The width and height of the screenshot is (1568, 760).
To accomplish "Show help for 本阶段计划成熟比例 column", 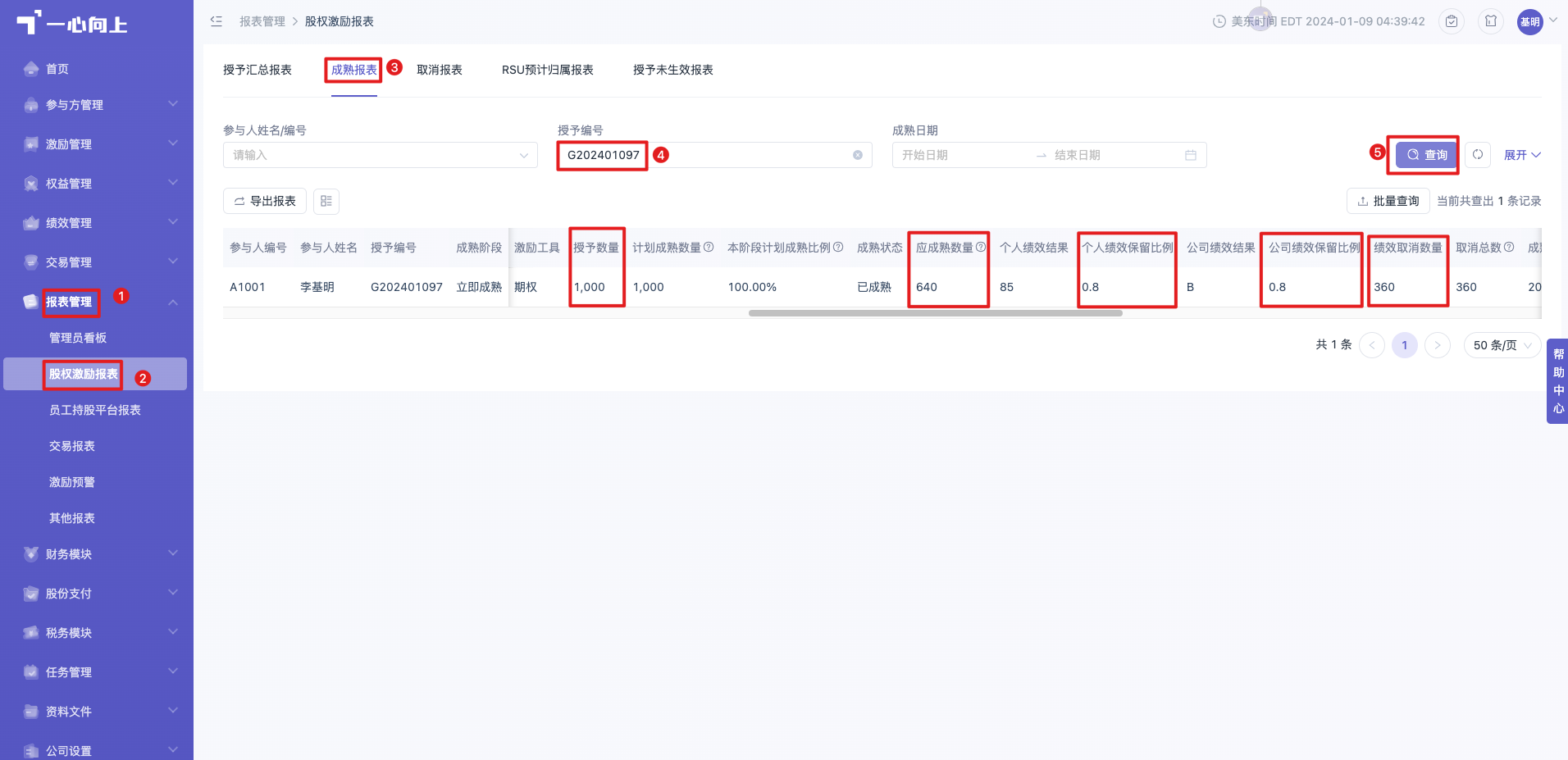I will pyautogui.click(x=838, y=247).
